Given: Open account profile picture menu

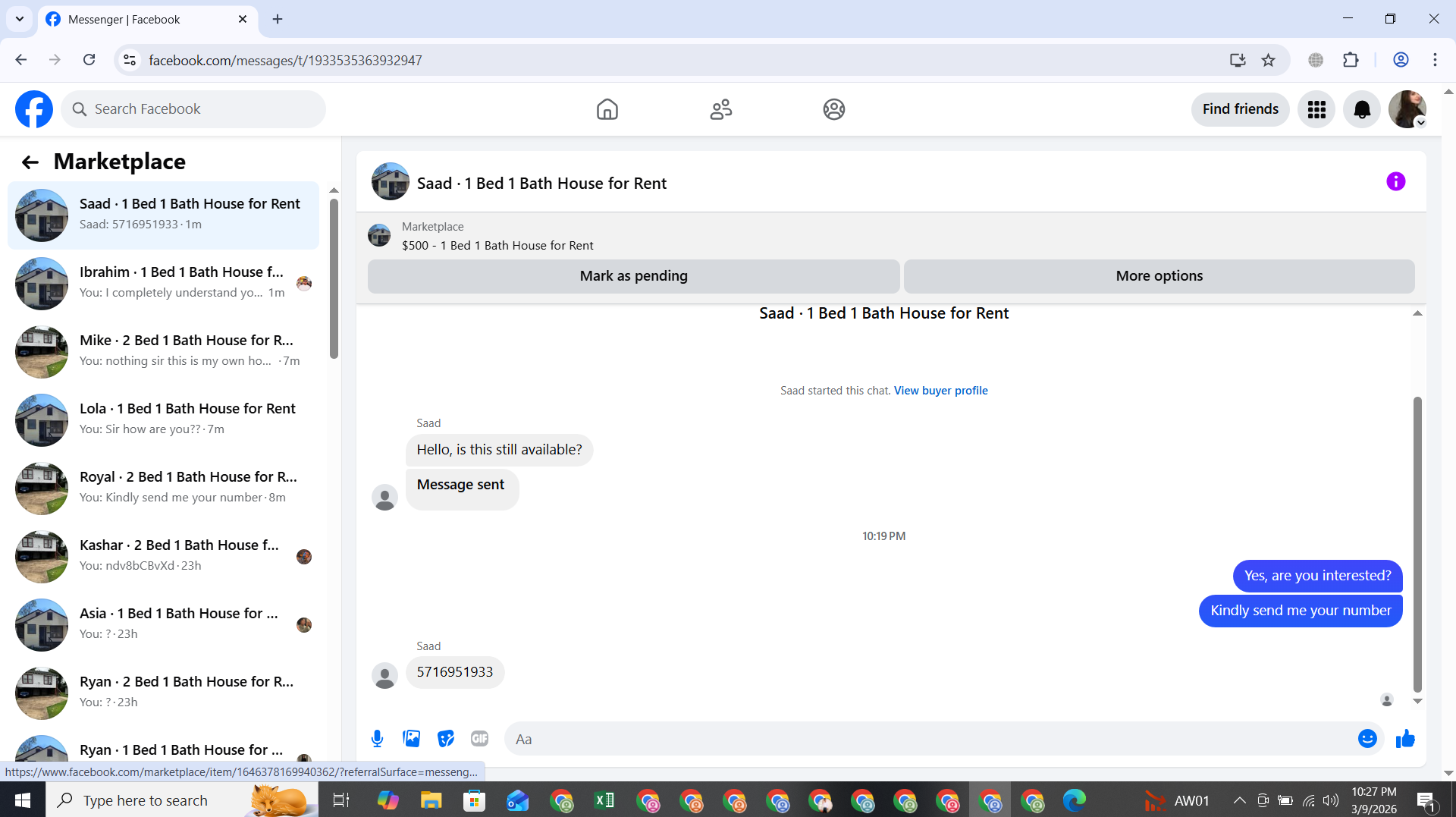Looking at the screenshot, I should click(1407, 109).
